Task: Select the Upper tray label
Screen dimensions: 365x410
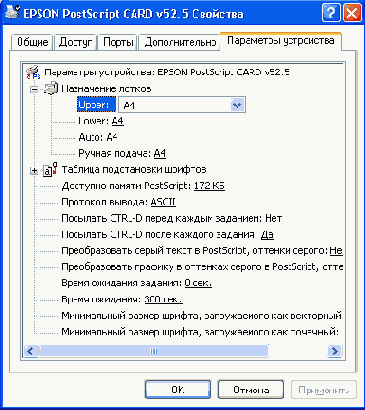Action: tap(97, 105)
